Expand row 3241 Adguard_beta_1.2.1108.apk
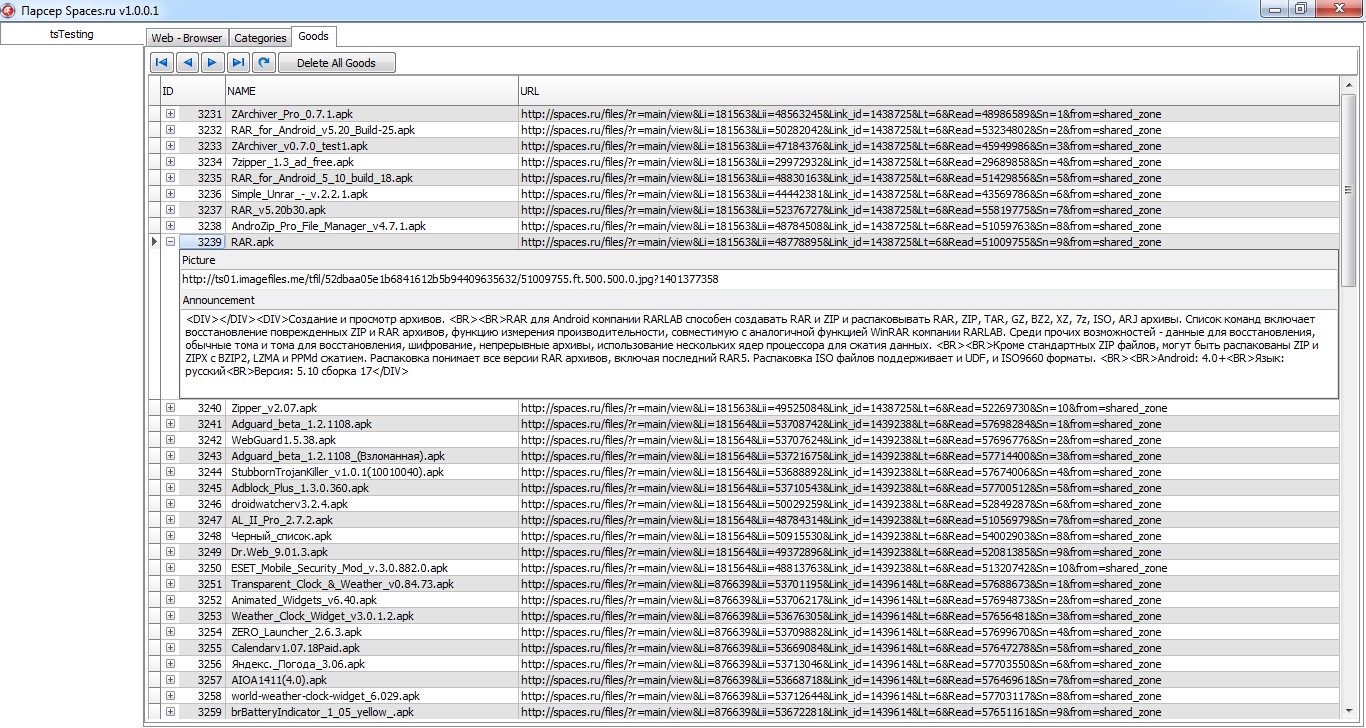 point(170,424)
